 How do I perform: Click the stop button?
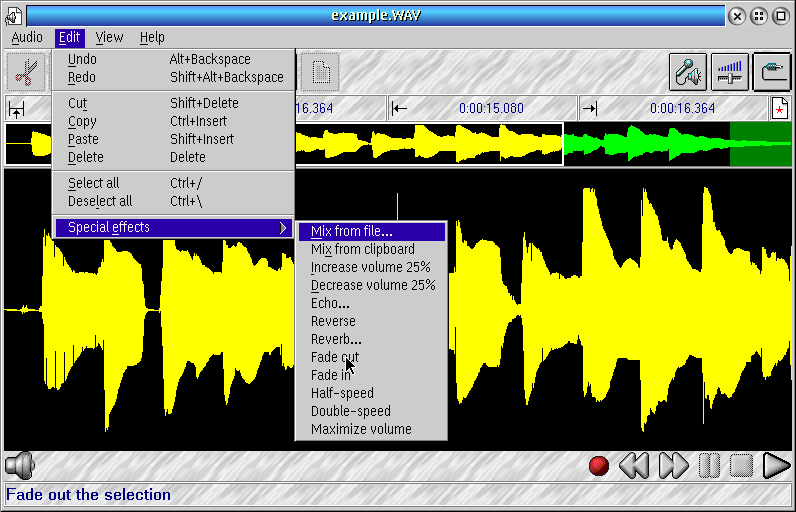click(x=741, y=466)
